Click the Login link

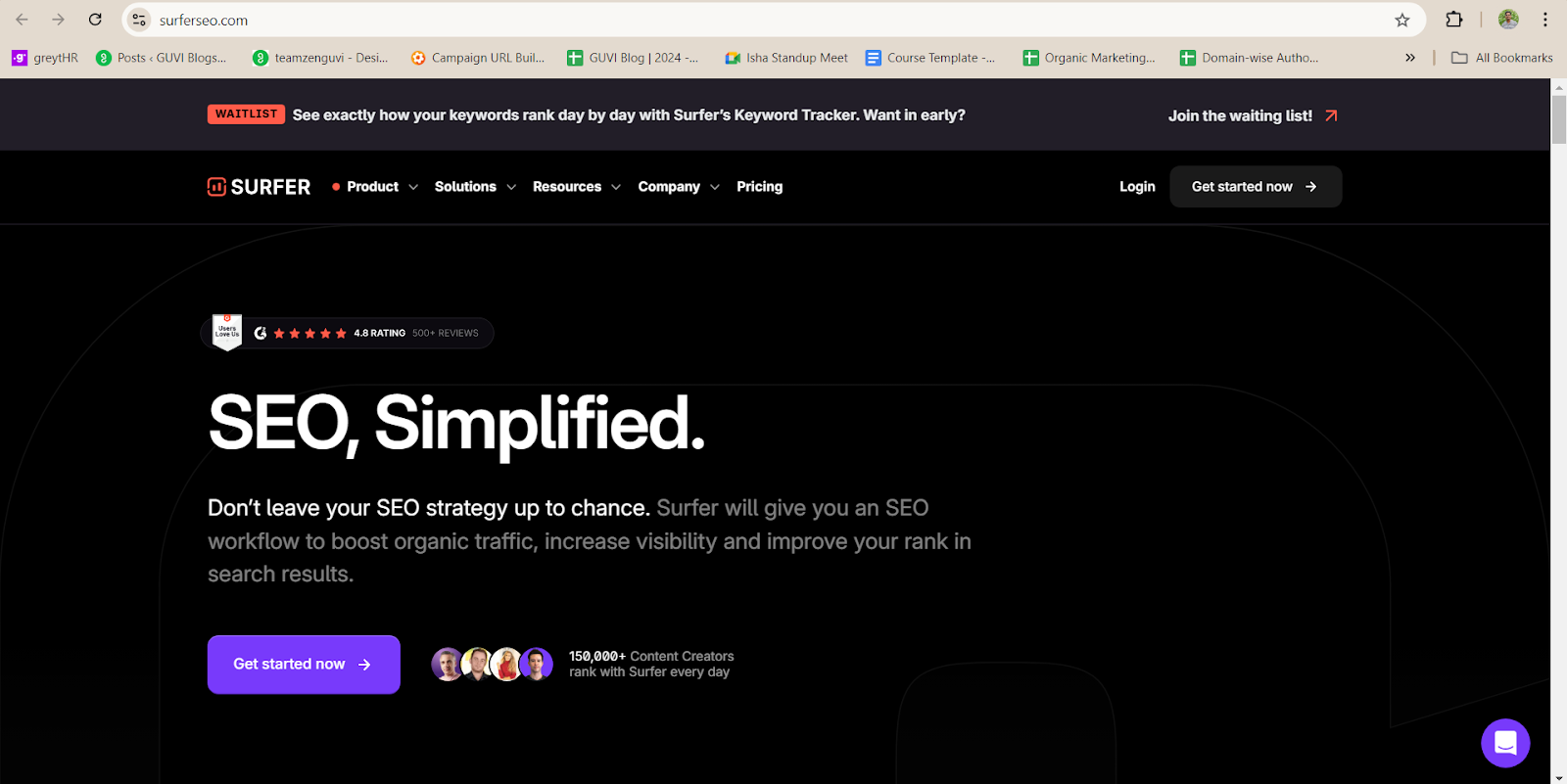click(x=1137, y=187)
